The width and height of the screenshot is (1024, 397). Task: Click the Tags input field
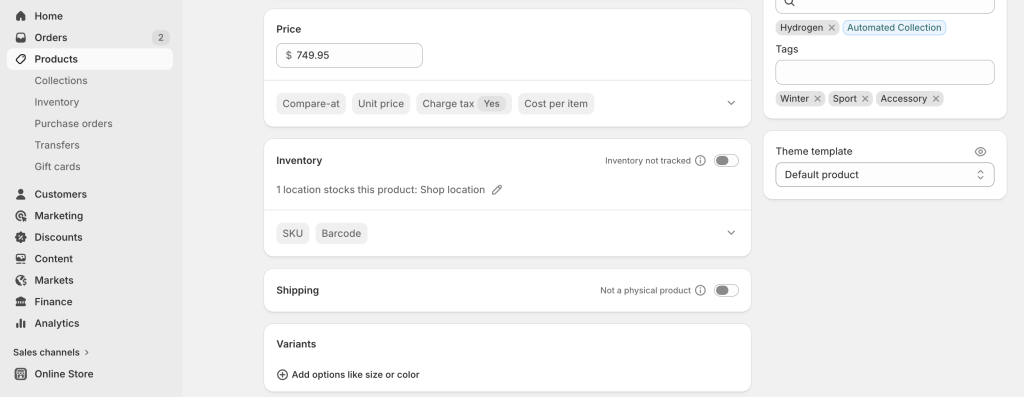click(885, 72)
